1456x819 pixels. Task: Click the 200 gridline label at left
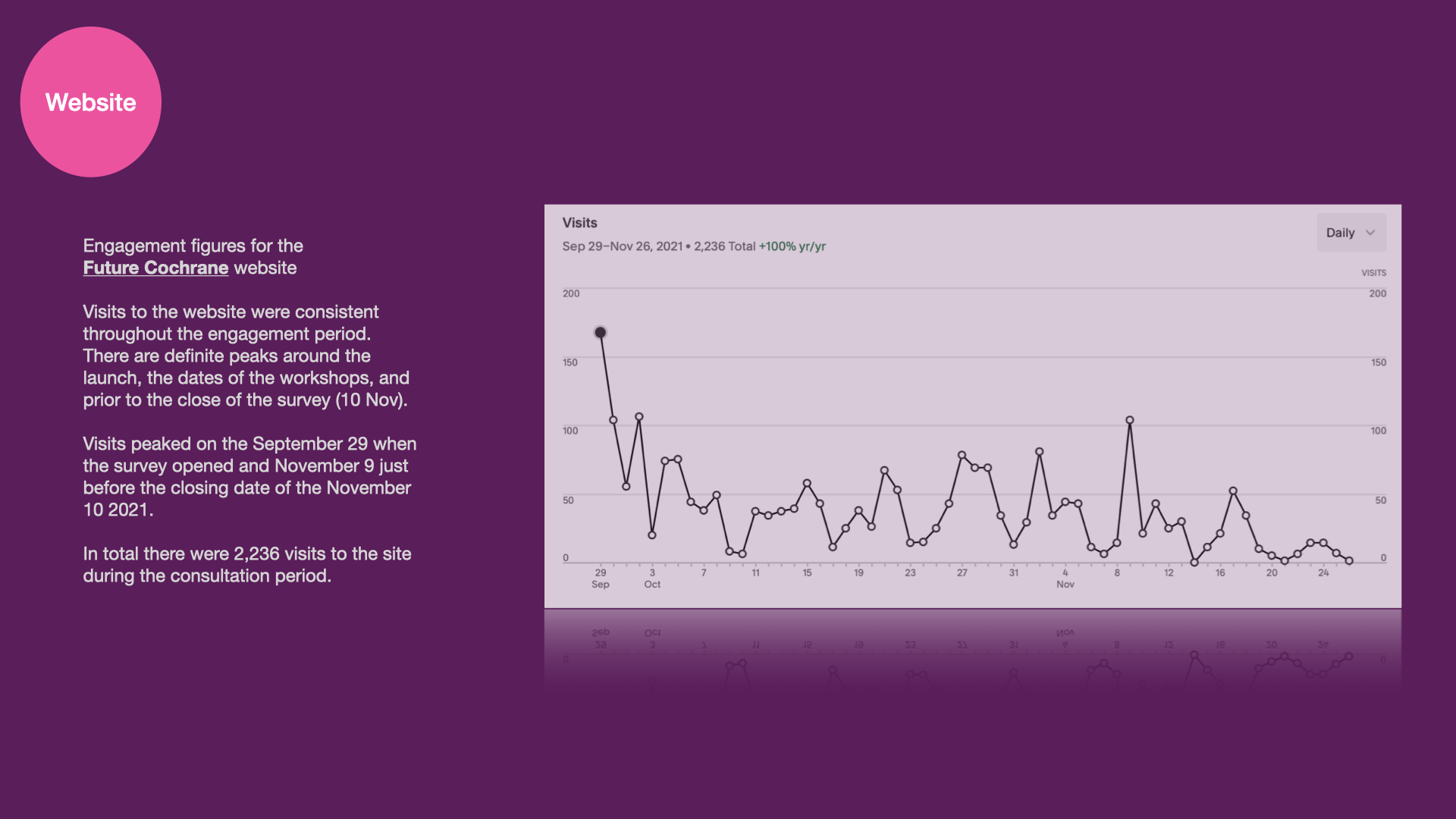coord(570,293)
